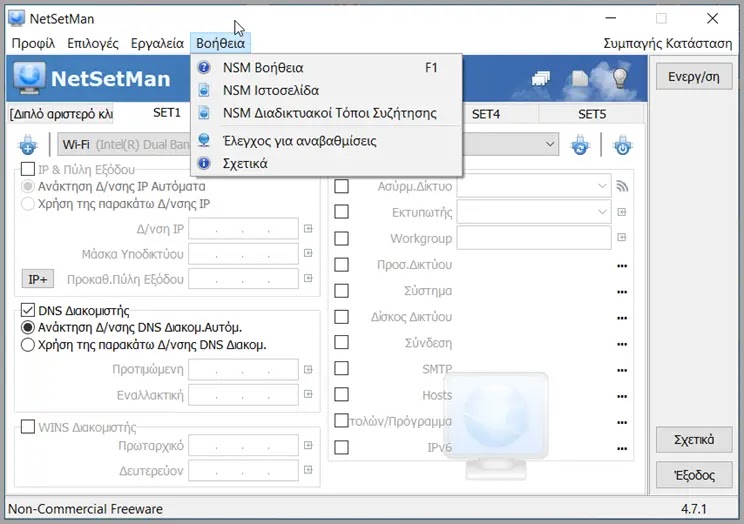Select the first profile tab with Διπλό αριστερό κλι
Image resolution: width=744 pixels, height=524 pixels.
[61, 114]
